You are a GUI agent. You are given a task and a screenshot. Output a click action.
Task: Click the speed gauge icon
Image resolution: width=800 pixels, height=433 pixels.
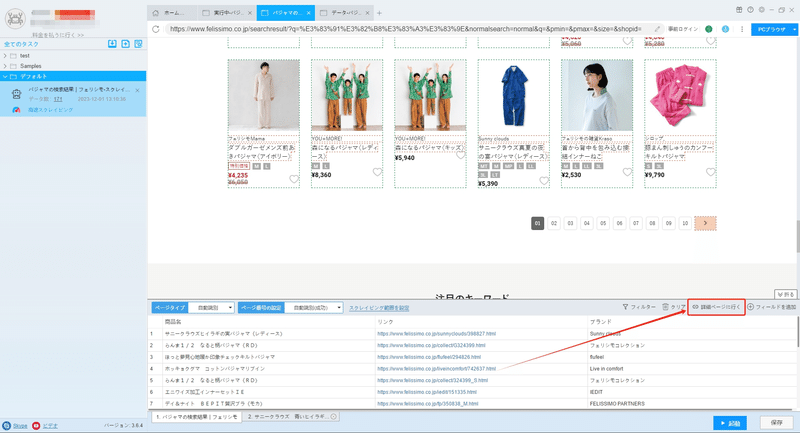[16, 110]
